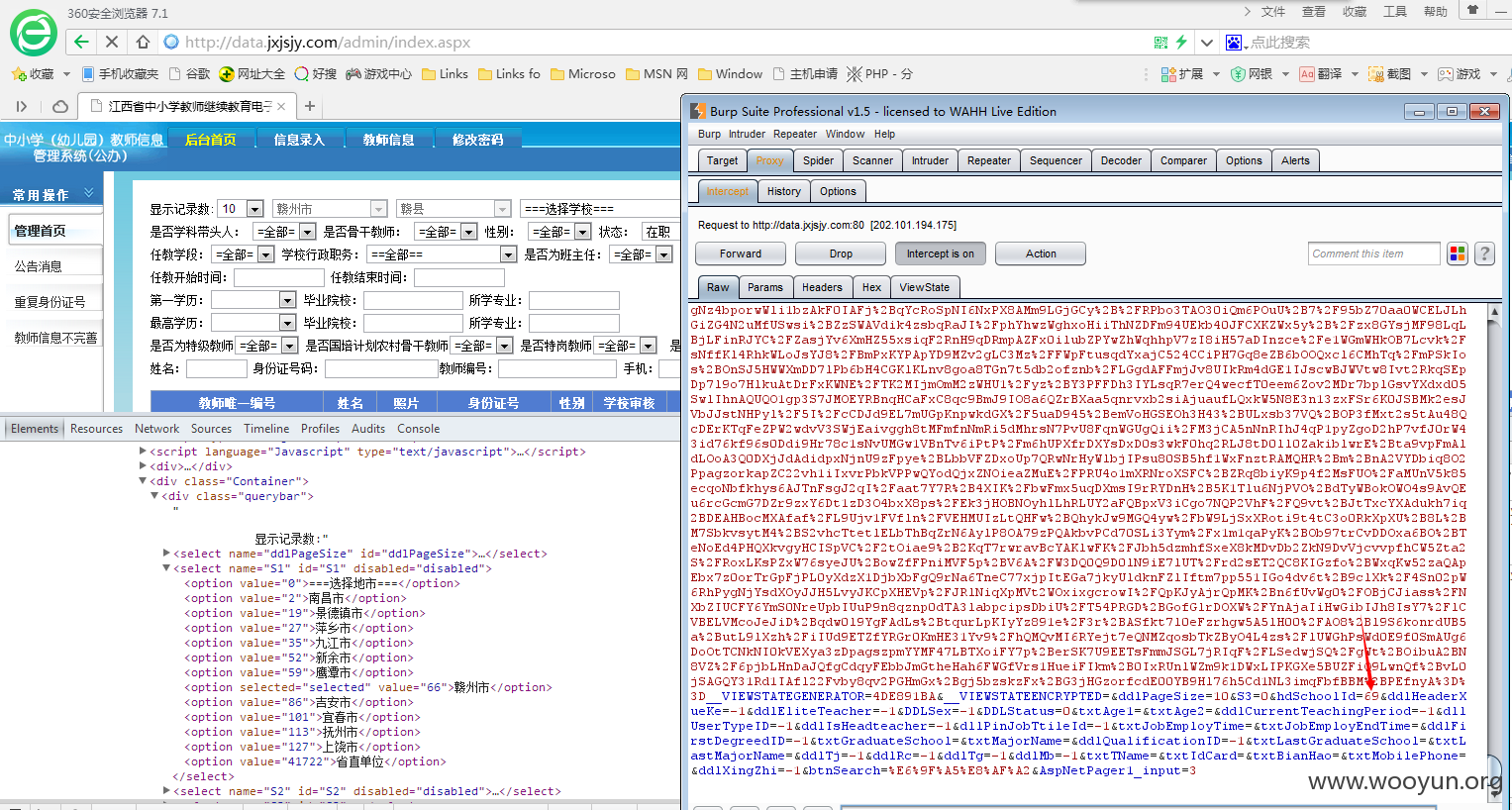This screenshot has height=810, width=1512.
Task: Click the cloud tab sync icon
Action: 60,106
